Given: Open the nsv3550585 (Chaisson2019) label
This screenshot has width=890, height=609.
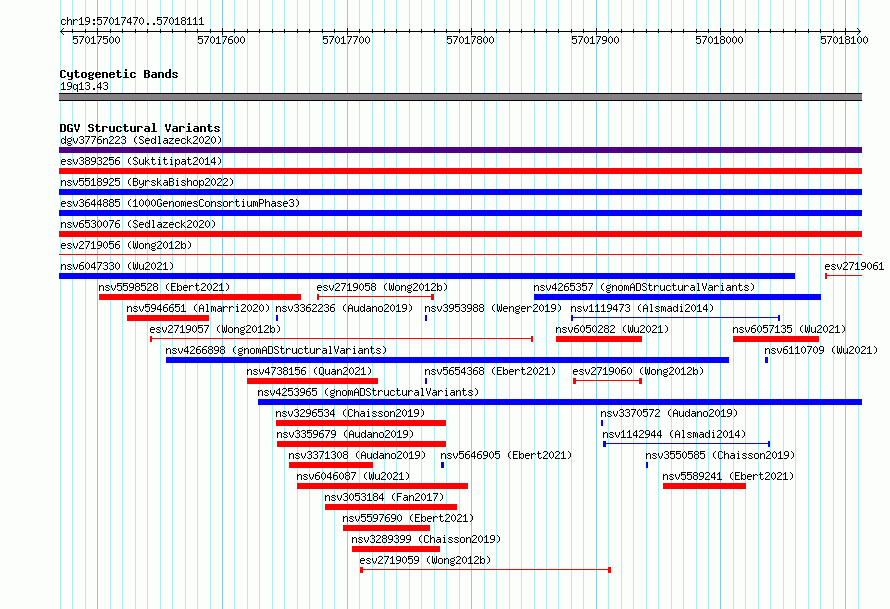Looking at the screenshot, I should coord(720,455).
